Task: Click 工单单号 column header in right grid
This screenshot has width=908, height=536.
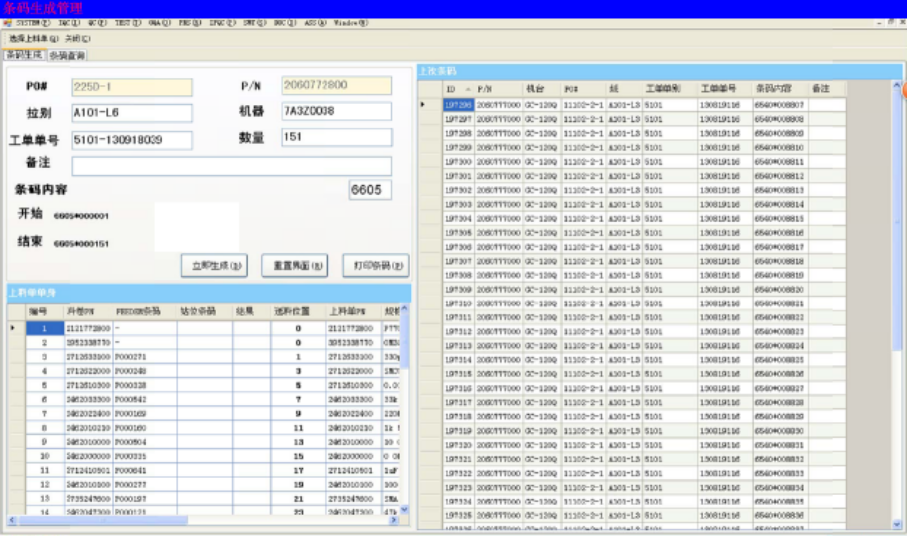Action: (x=724, y=89)
